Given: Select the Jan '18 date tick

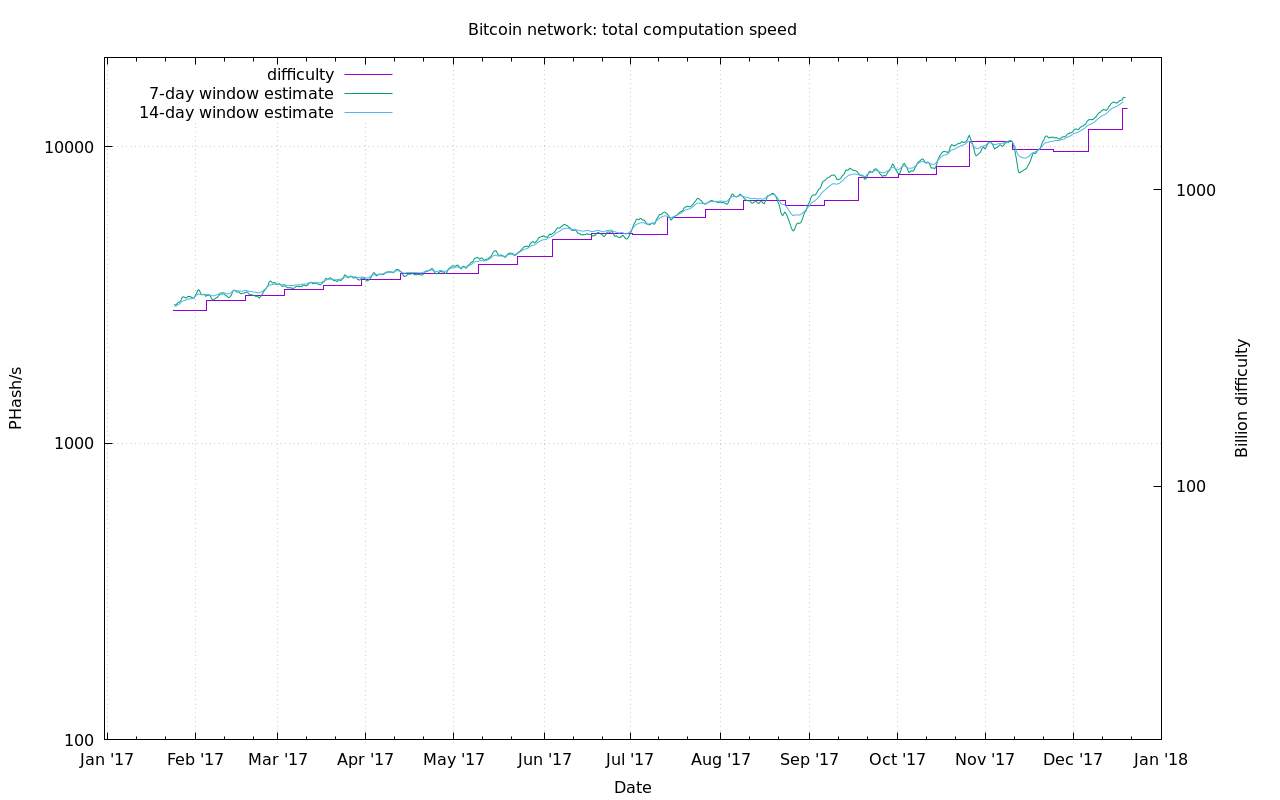Looking at the screenshot, I should (x=1161, y=760).
